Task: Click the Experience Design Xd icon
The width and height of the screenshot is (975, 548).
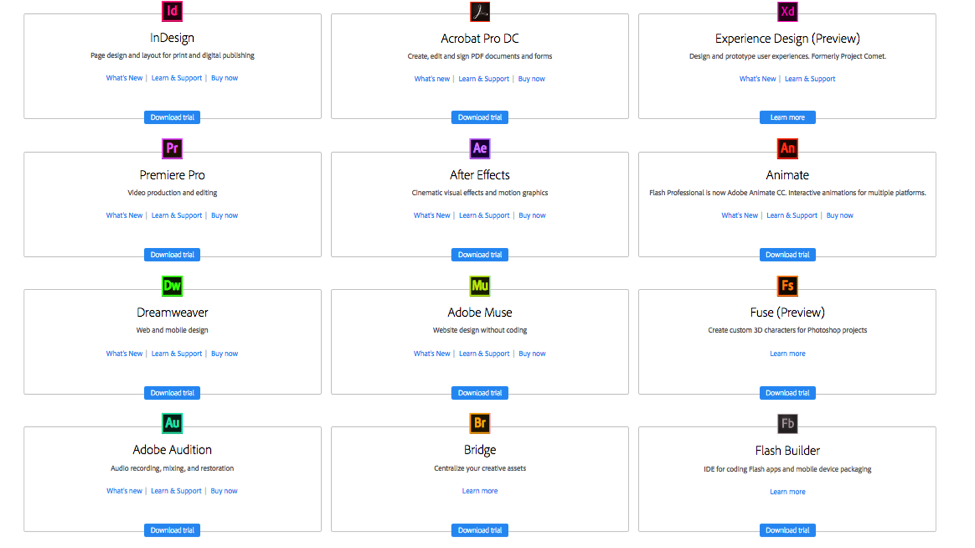Action: click(787, 11)
